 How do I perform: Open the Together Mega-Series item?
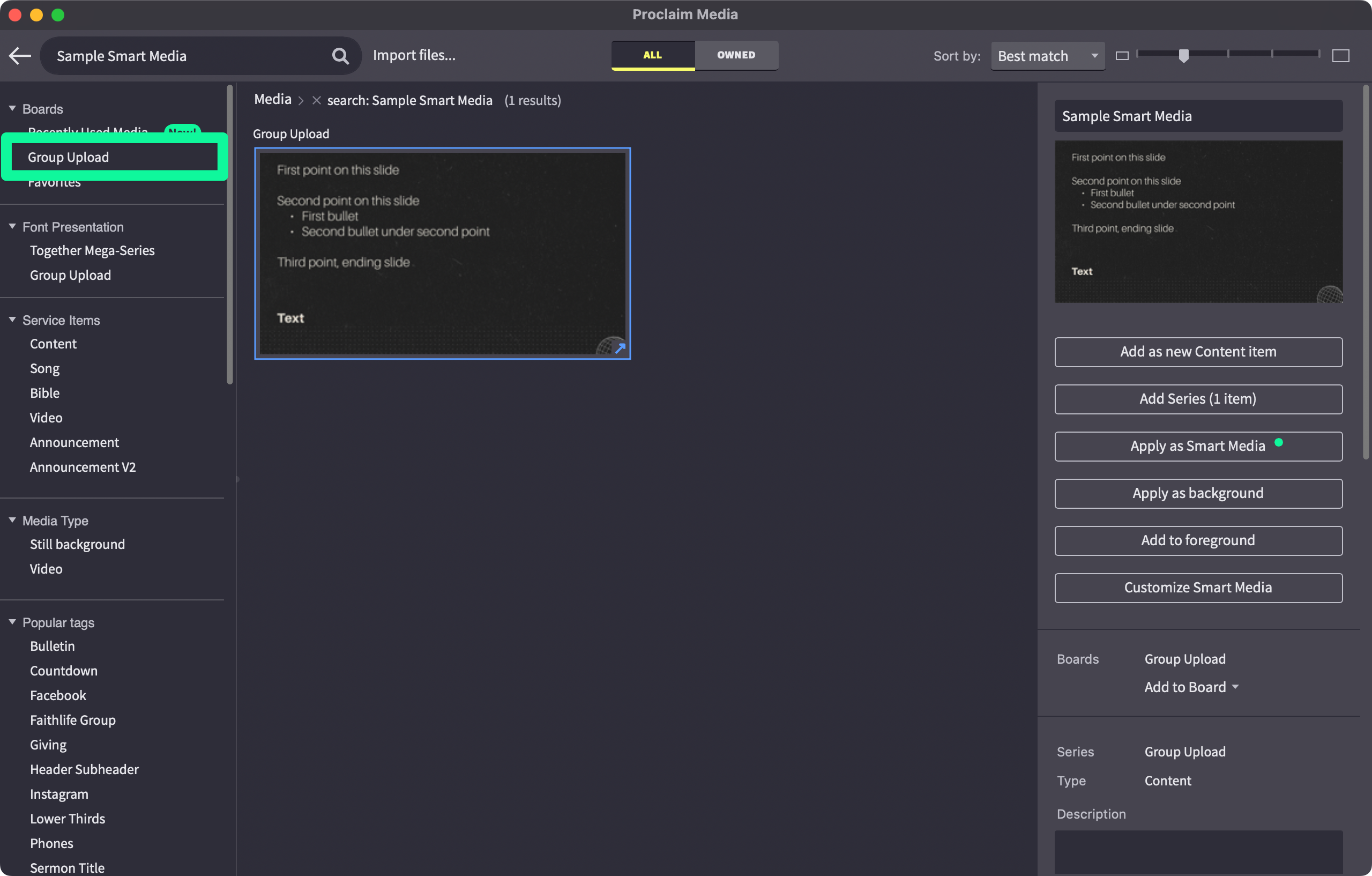[92, 250]
